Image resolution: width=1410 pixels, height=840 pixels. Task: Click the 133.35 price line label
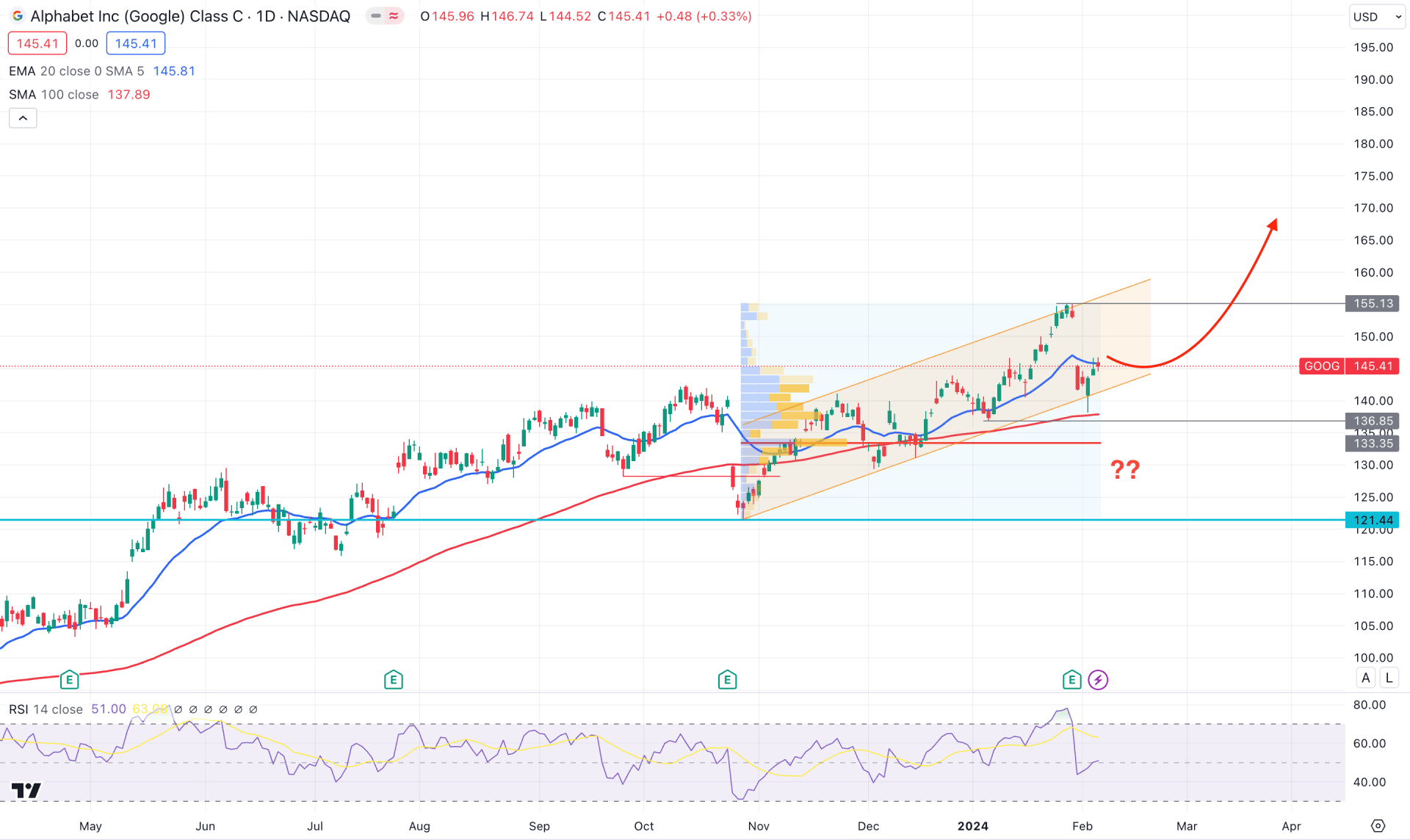point(1373,443)
